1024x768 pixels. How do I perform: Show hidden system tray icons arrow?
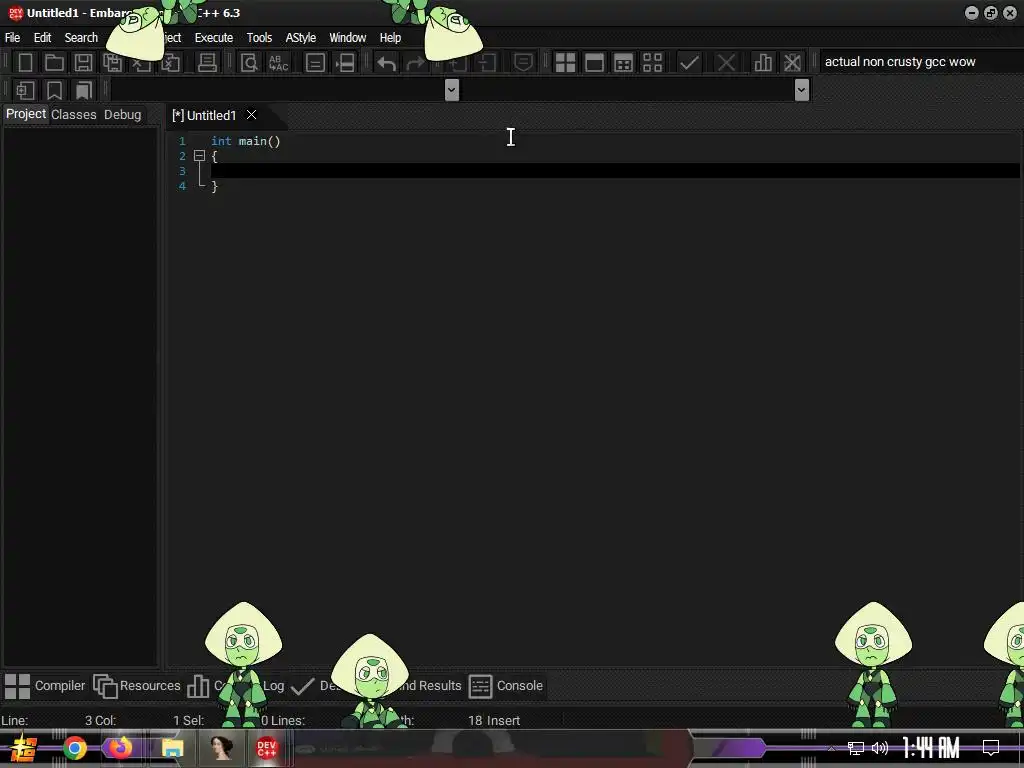tap(831, 748)
